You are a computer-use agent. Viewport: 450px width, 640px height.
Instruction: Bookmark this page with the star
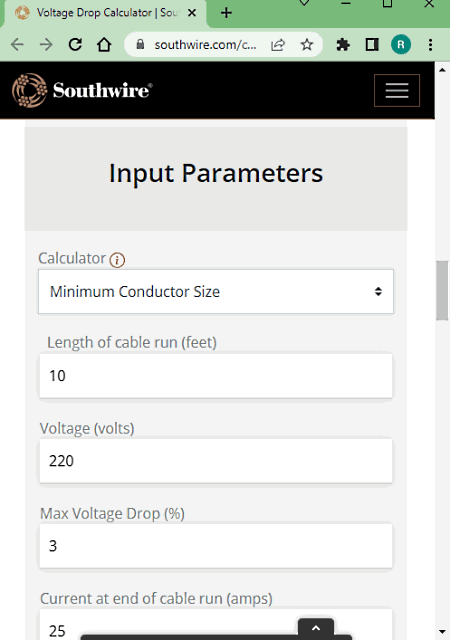coord(307,44)
